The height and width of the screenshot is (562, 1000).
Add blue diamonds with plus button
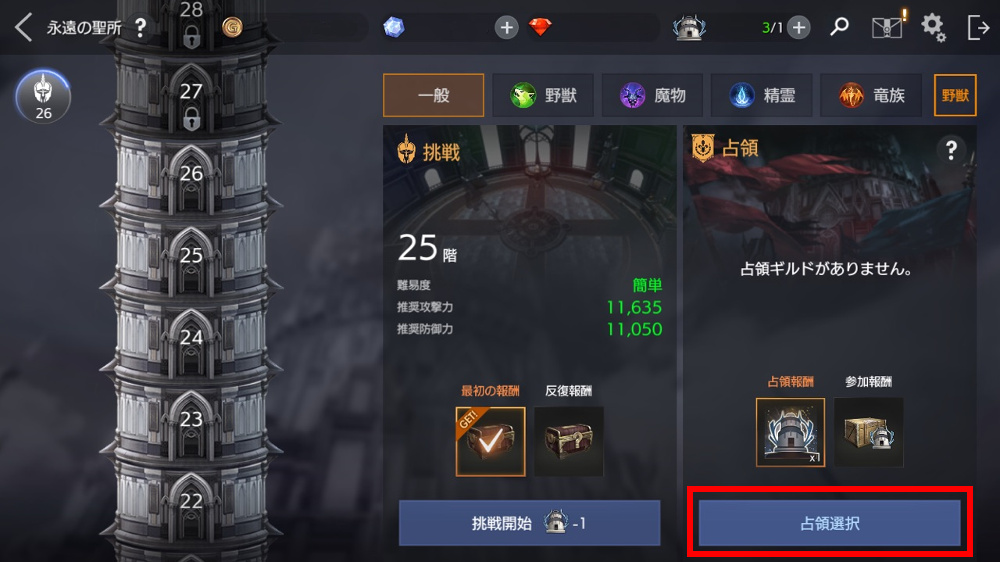[x=506, y=28]
